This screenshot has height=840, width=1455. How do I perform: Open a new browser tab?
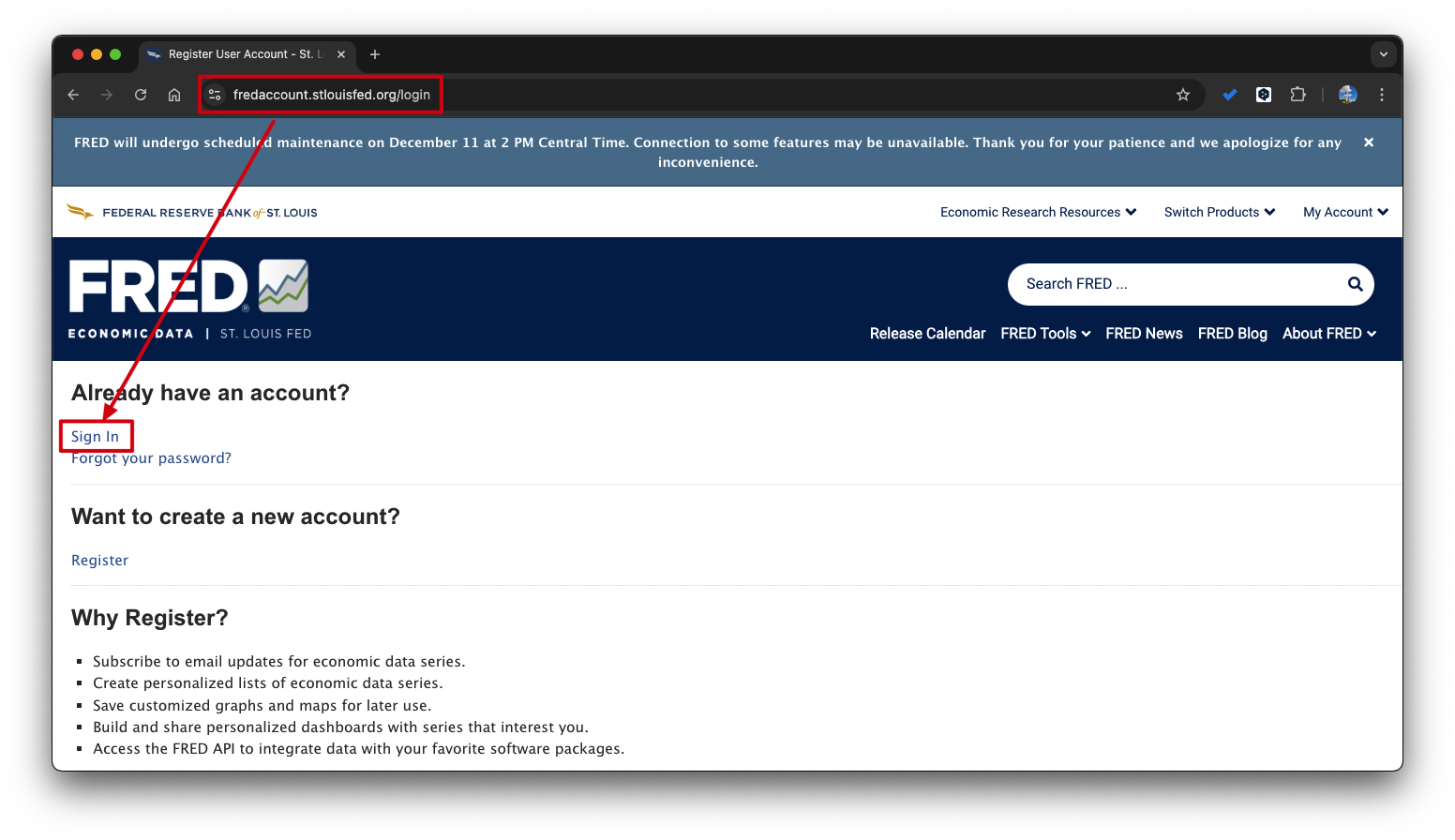[x=375, y=54]
